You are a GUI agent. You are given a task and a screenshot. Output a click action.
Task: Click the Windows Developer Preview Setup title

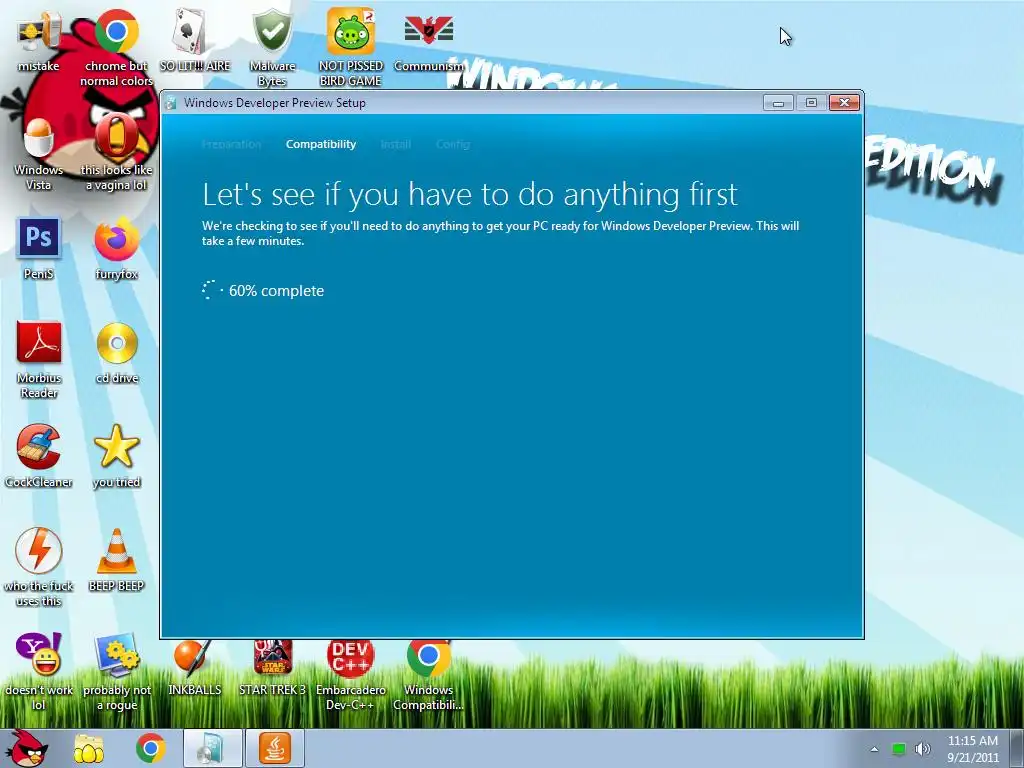[275, 103]
